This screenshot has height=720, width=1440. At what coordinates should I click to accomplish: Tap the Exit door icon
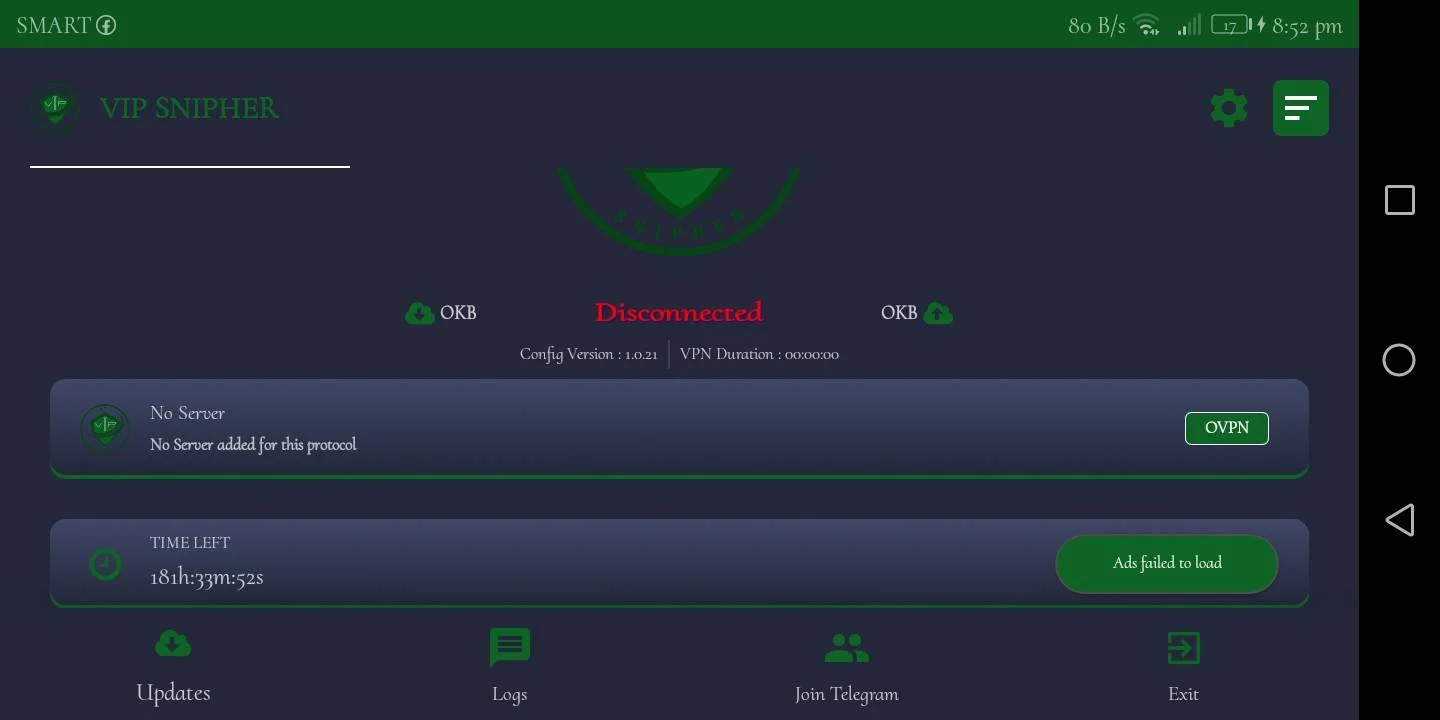pyautogui.click(x=1184, y=648)
